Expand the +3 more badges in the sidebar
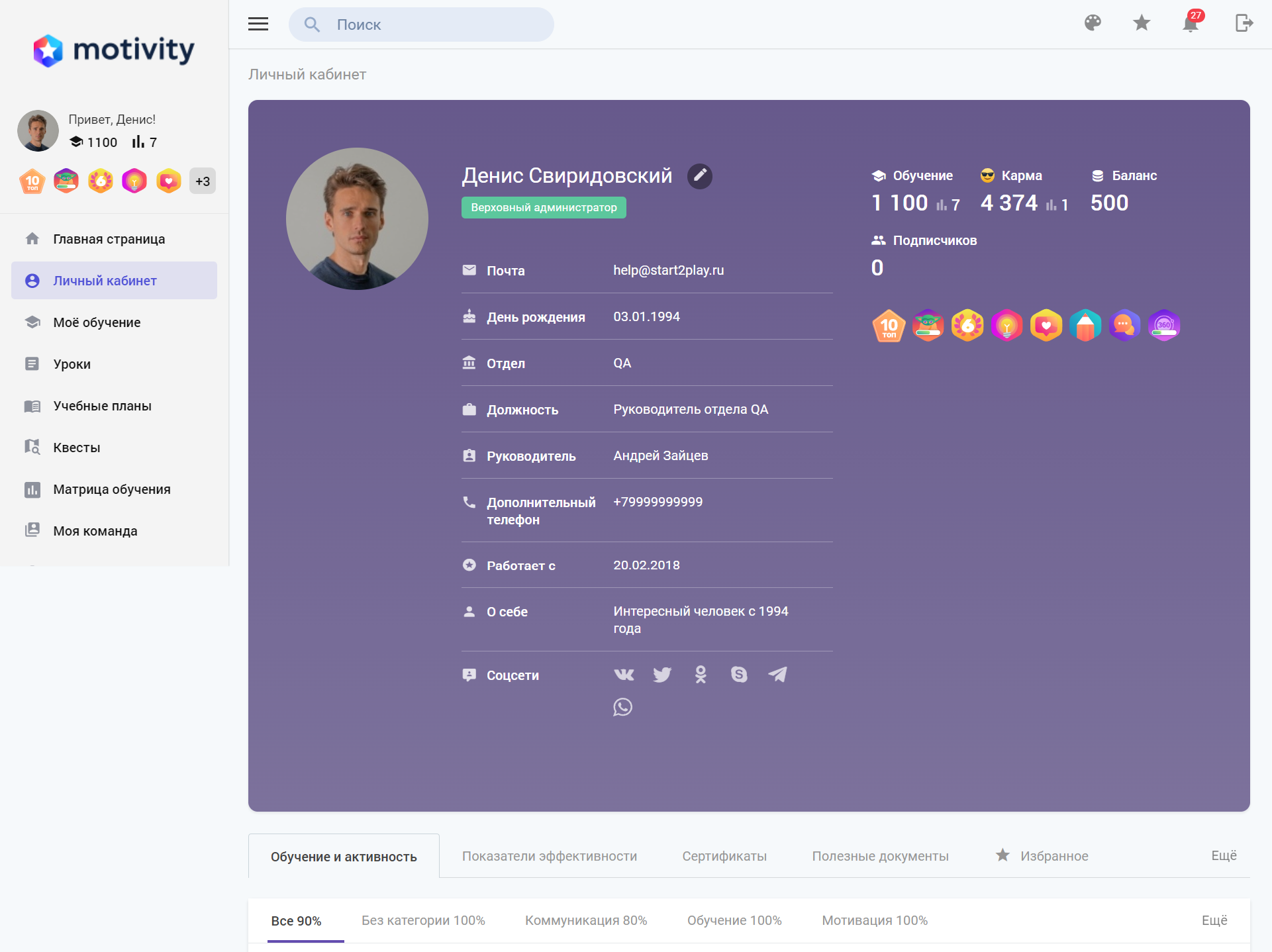 coord(203,181)
